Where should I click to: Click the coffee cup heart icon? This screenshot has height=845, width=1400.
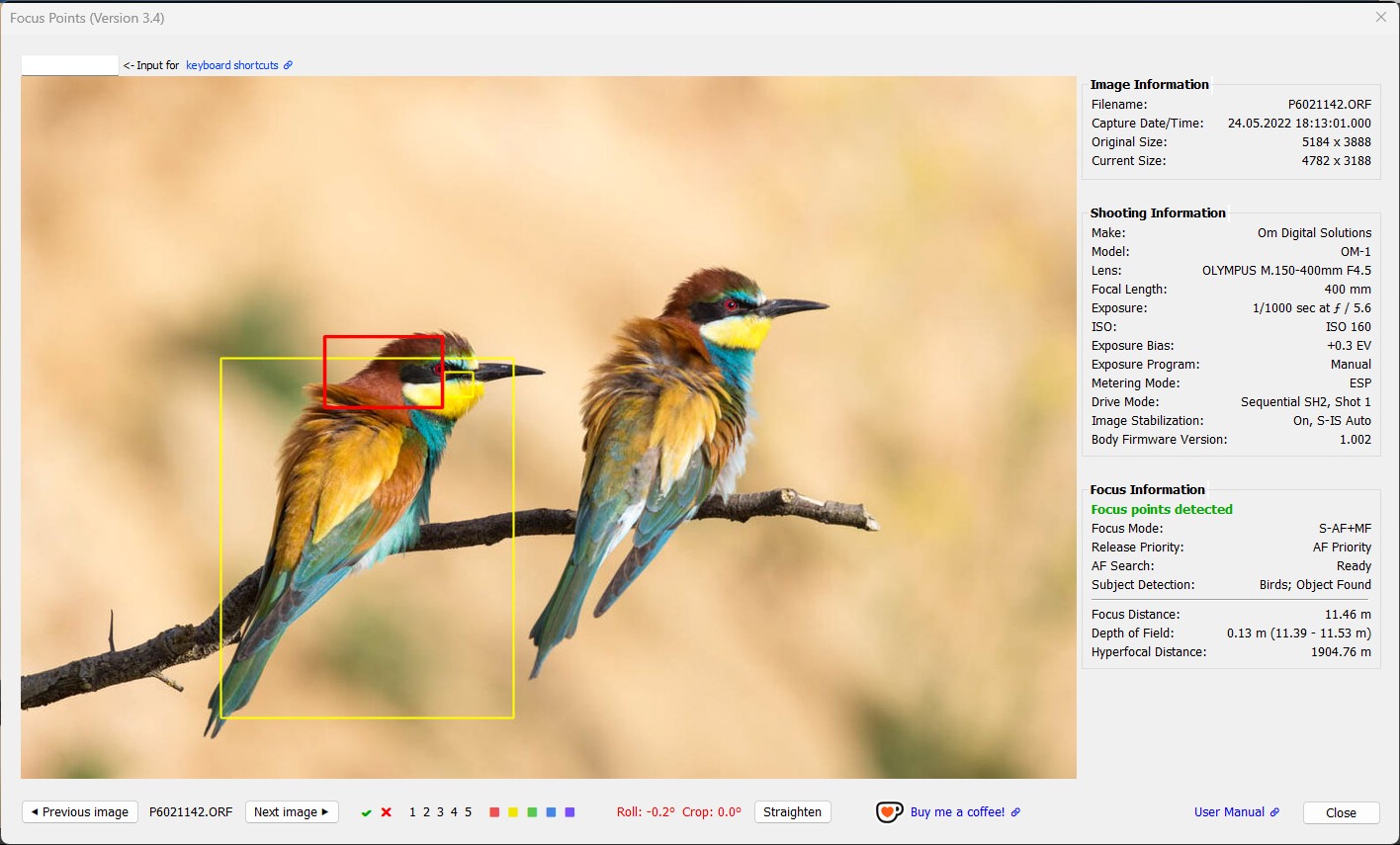coord(889,812)
